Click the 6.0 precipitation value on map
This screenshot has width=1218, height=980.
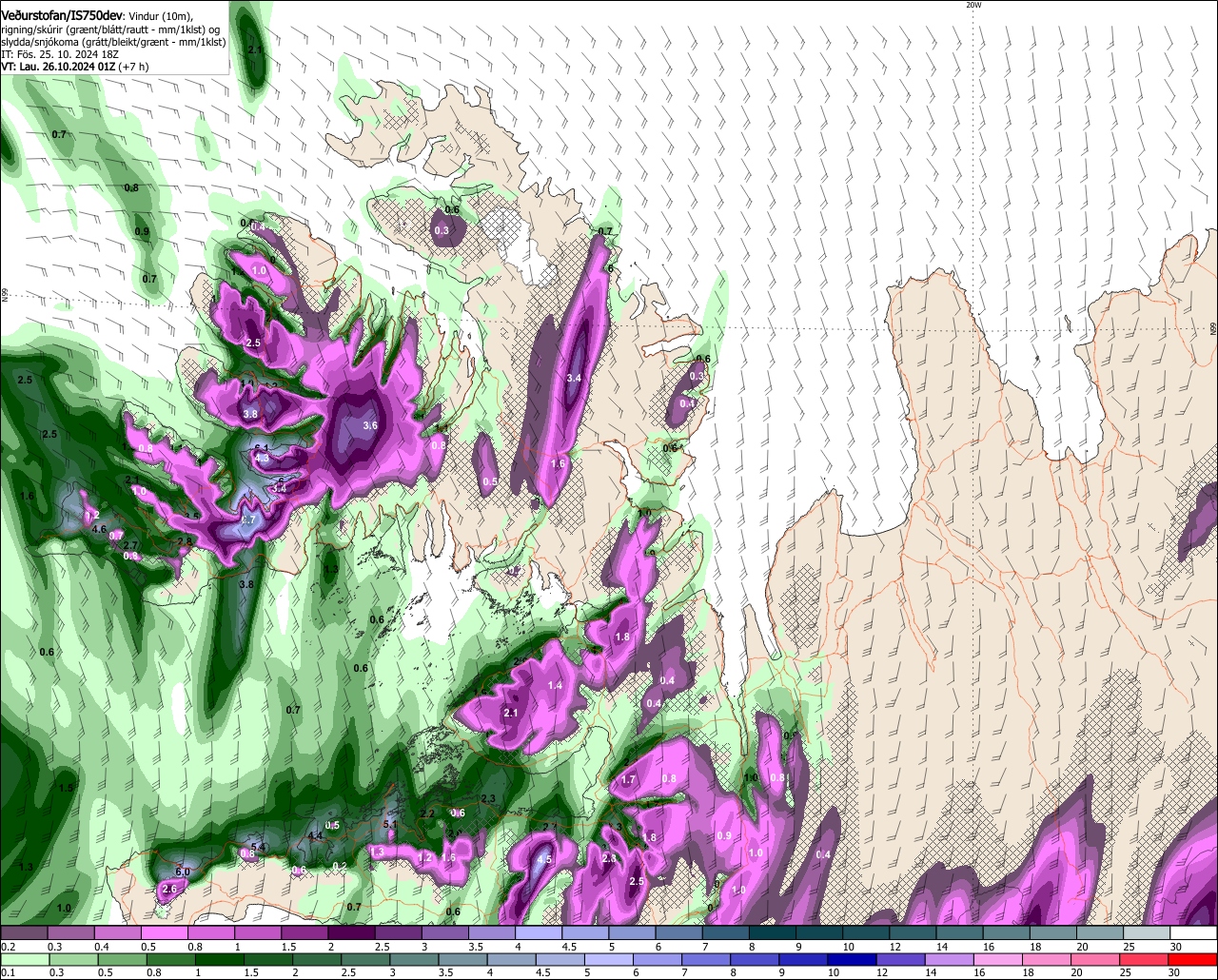pos(184,872)
